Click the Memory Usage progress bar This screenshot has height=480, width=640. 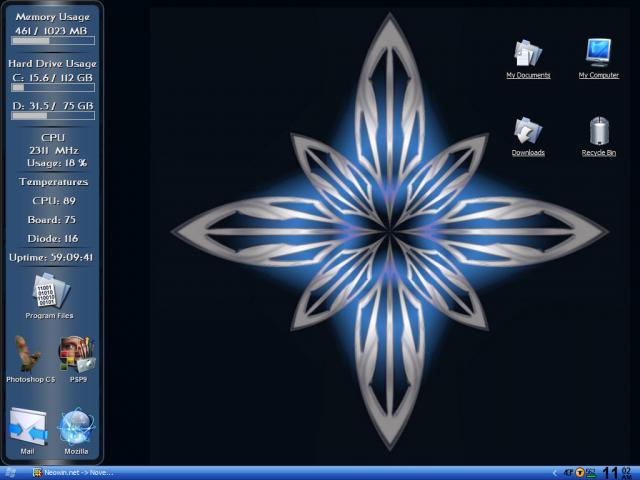[53, 41]
